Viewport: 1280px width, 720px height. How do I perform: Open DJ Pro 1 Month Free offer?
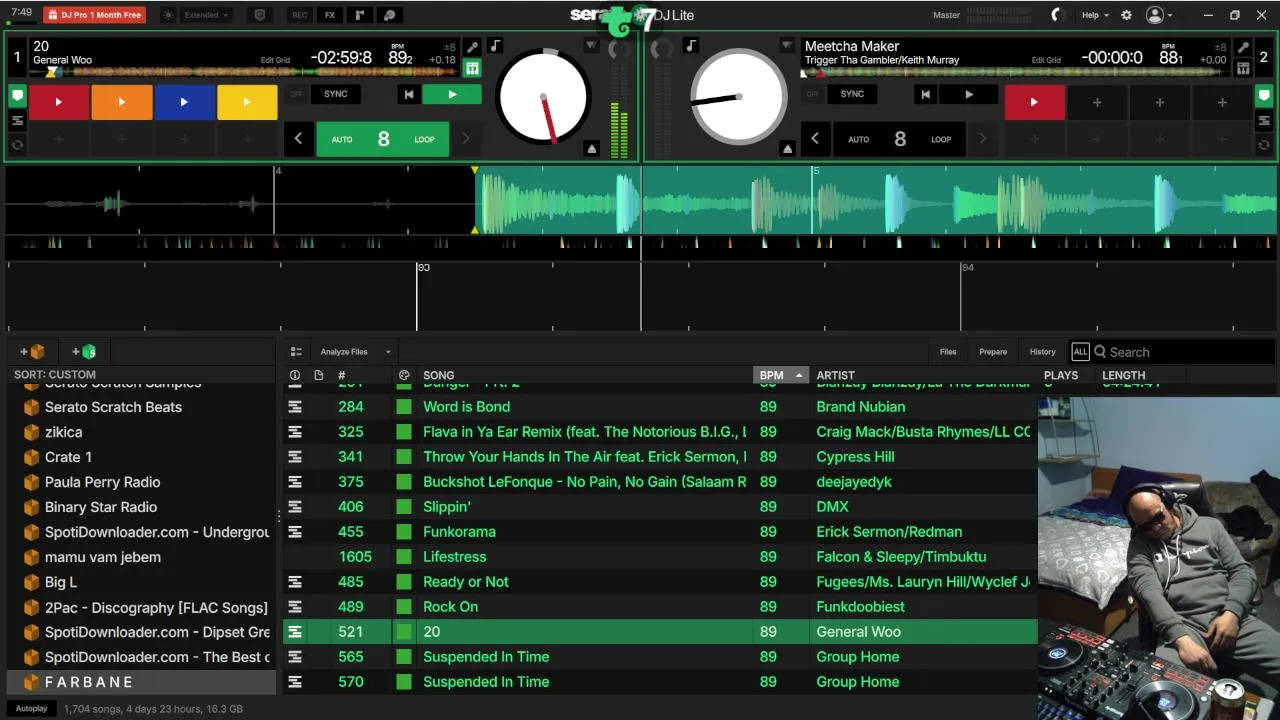[94, 15]
